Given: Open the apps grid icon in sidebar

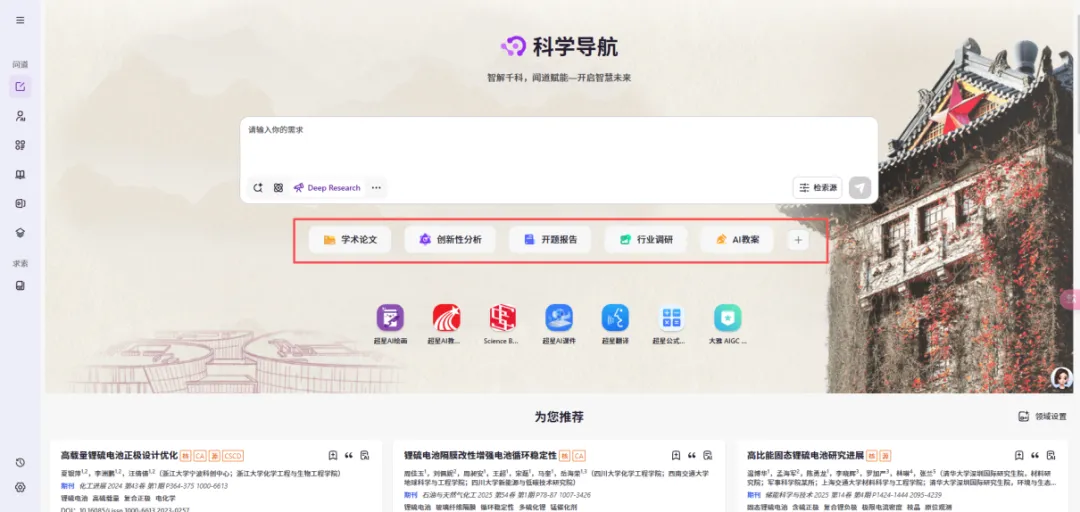Looking at the screenshot, I should coord(20,145).
